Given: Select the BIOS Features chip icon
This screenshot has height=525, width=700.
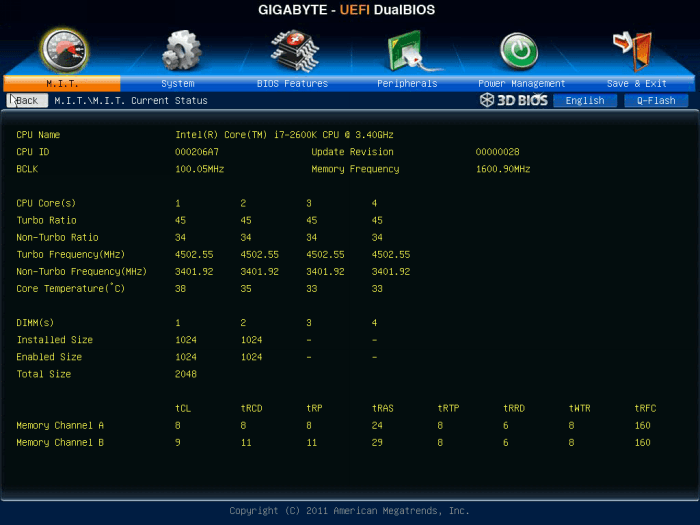Looking at the screenshot, I should (x=295, y=51).
